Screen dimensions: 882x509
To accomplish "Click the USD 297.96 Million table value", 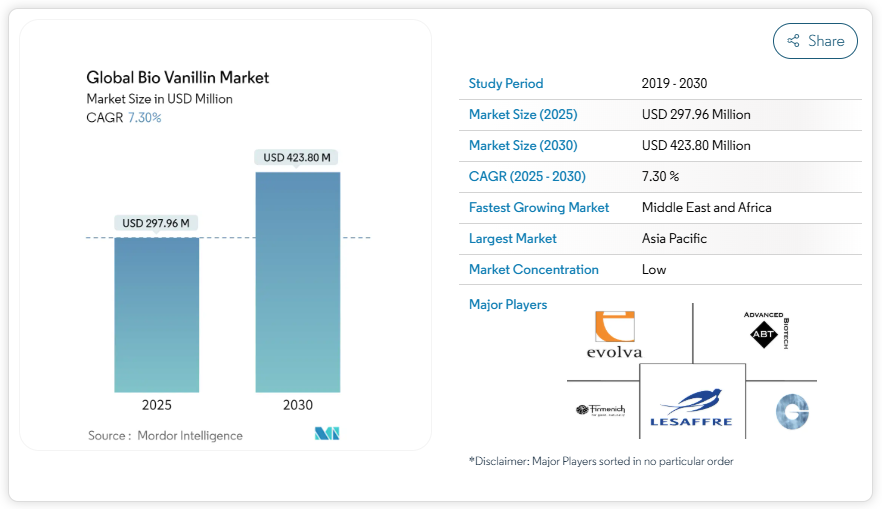I will (696, 114).
